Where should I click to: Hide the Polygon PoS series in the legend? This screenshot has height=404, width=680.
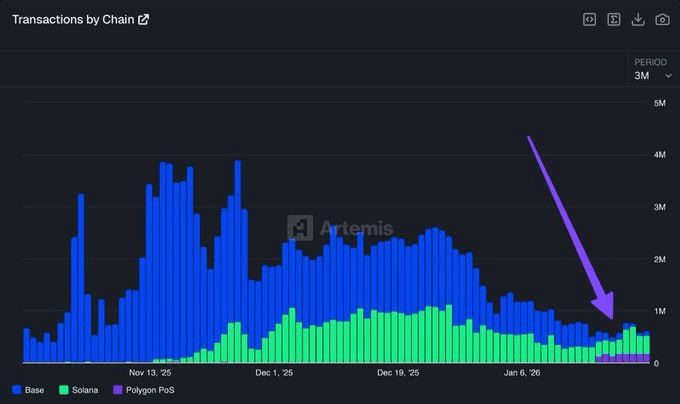coord(149,389)
